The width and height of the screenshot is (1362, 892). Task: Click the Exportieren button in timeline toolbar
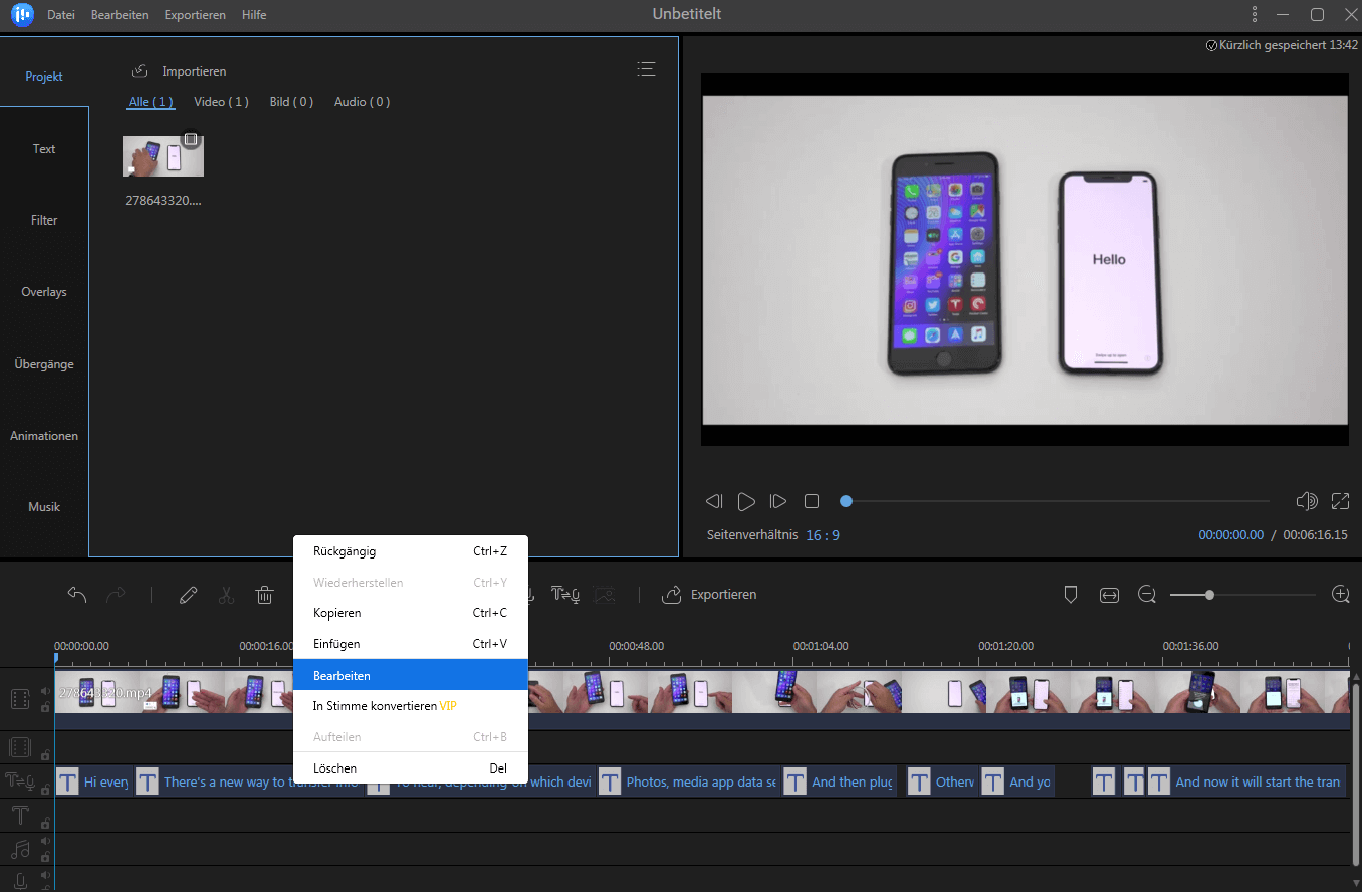pos(709,595)
